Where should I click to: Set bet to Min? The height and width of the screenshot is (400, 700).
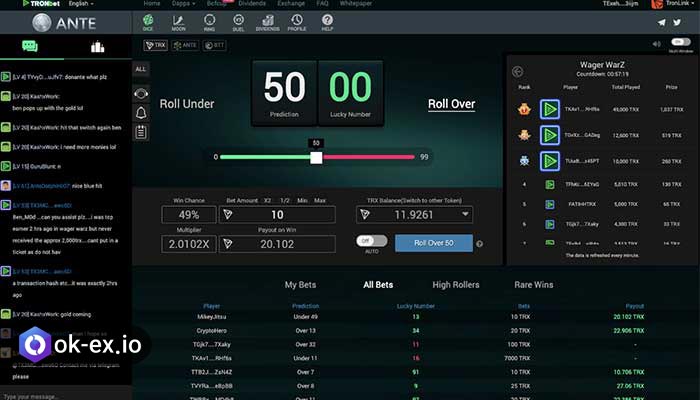[x=302, y=200]
